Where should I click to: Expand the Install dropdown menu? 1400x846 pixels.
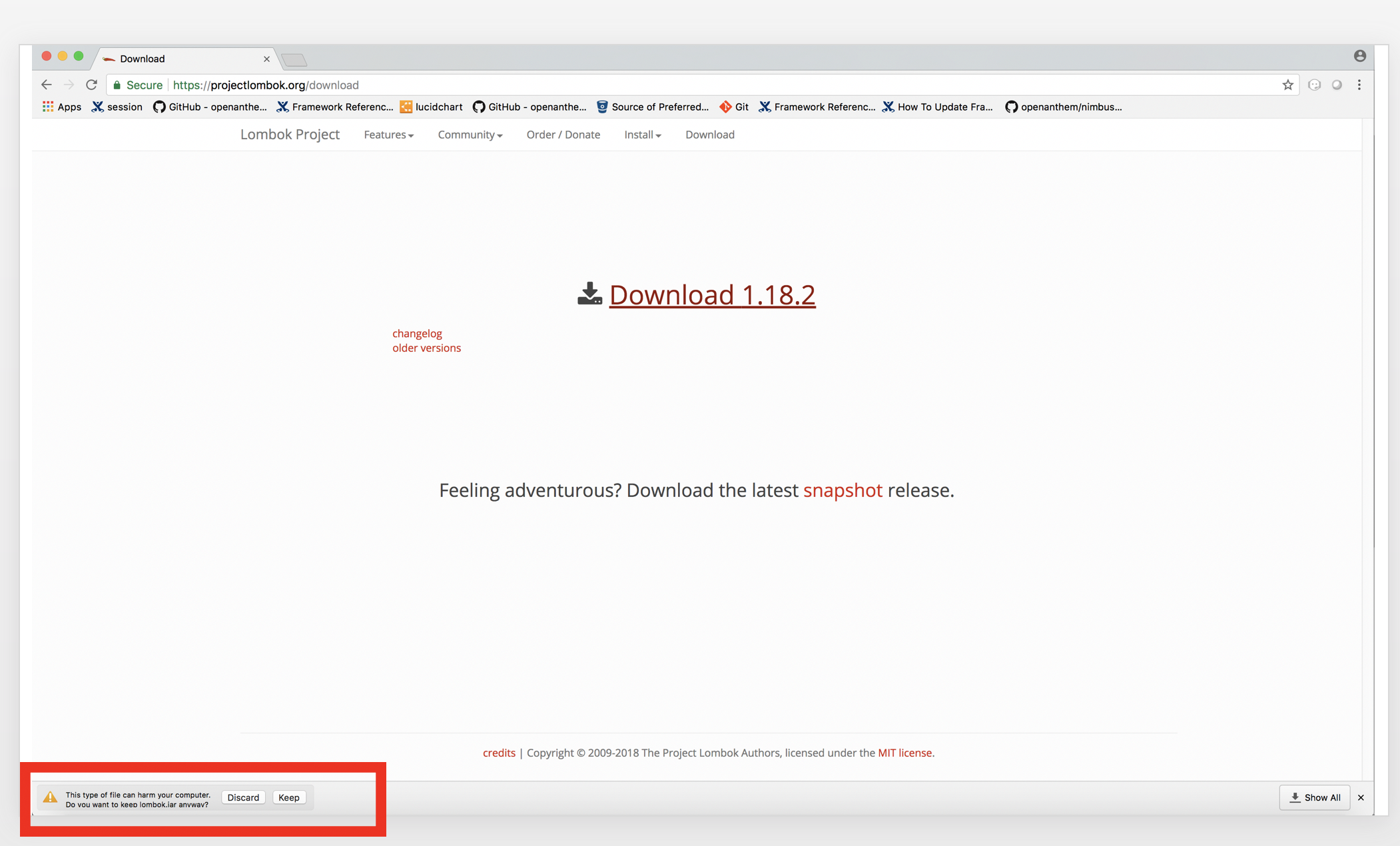642,135
